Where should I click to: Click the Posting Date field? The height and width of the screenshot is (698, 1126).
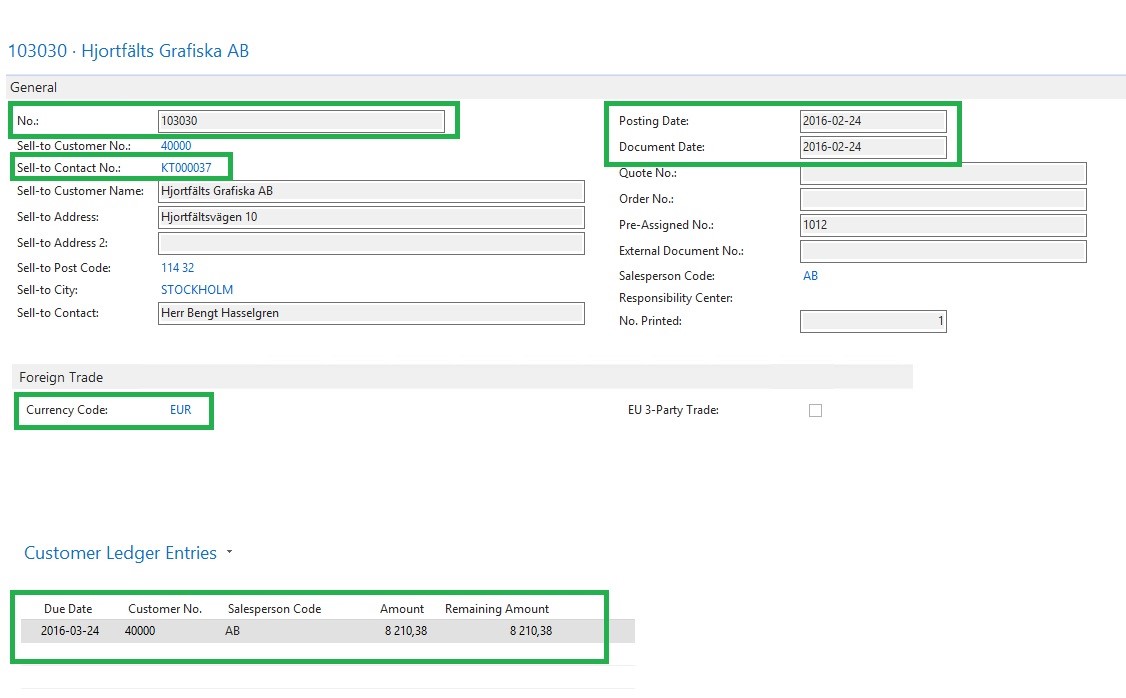pos(872,121)
